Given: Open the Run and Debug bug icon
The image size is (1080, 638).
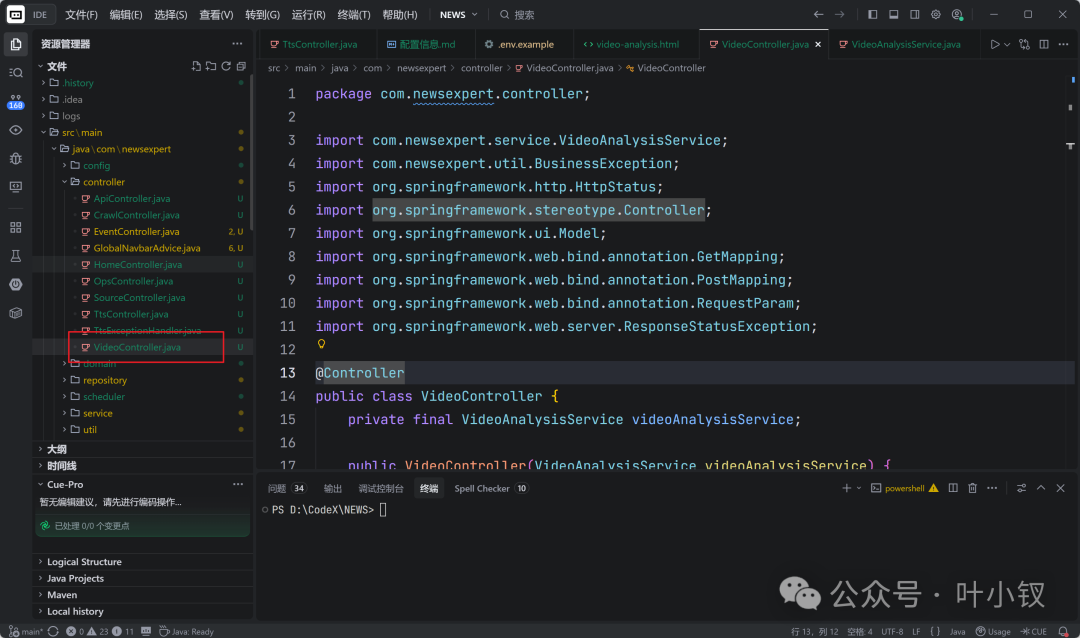Looking at the screenshot, I should tap(16, 158).
